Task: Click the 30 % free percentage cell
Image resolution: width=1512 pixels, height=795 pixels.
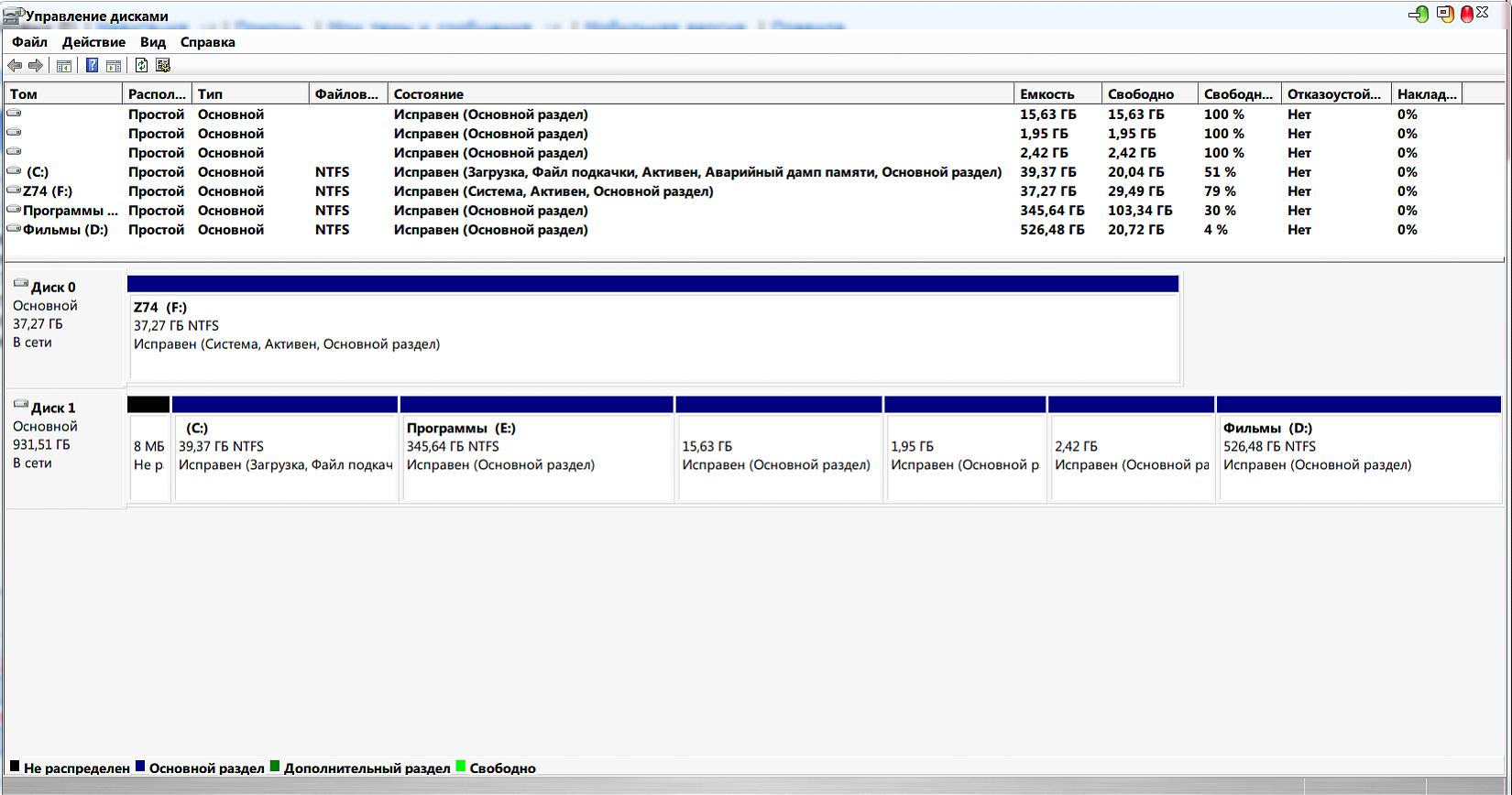Action: 1220,211
